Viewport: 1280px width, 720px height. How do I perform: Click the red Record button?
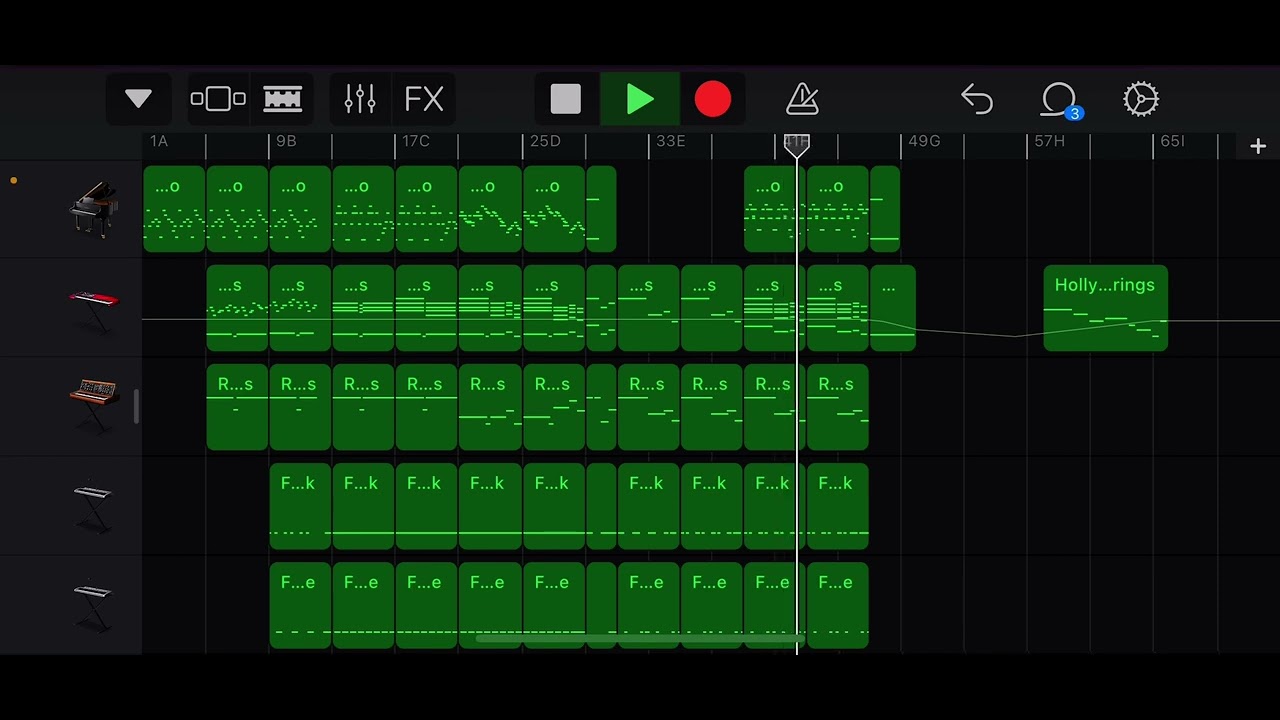[713, 99]
